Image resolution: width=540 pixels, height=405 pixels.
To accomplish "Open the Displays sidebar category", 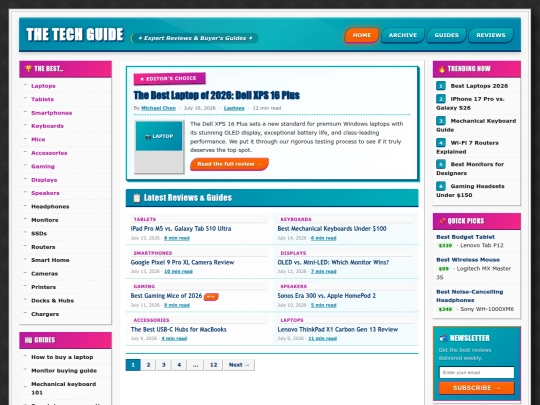I will tap(44, 180).
